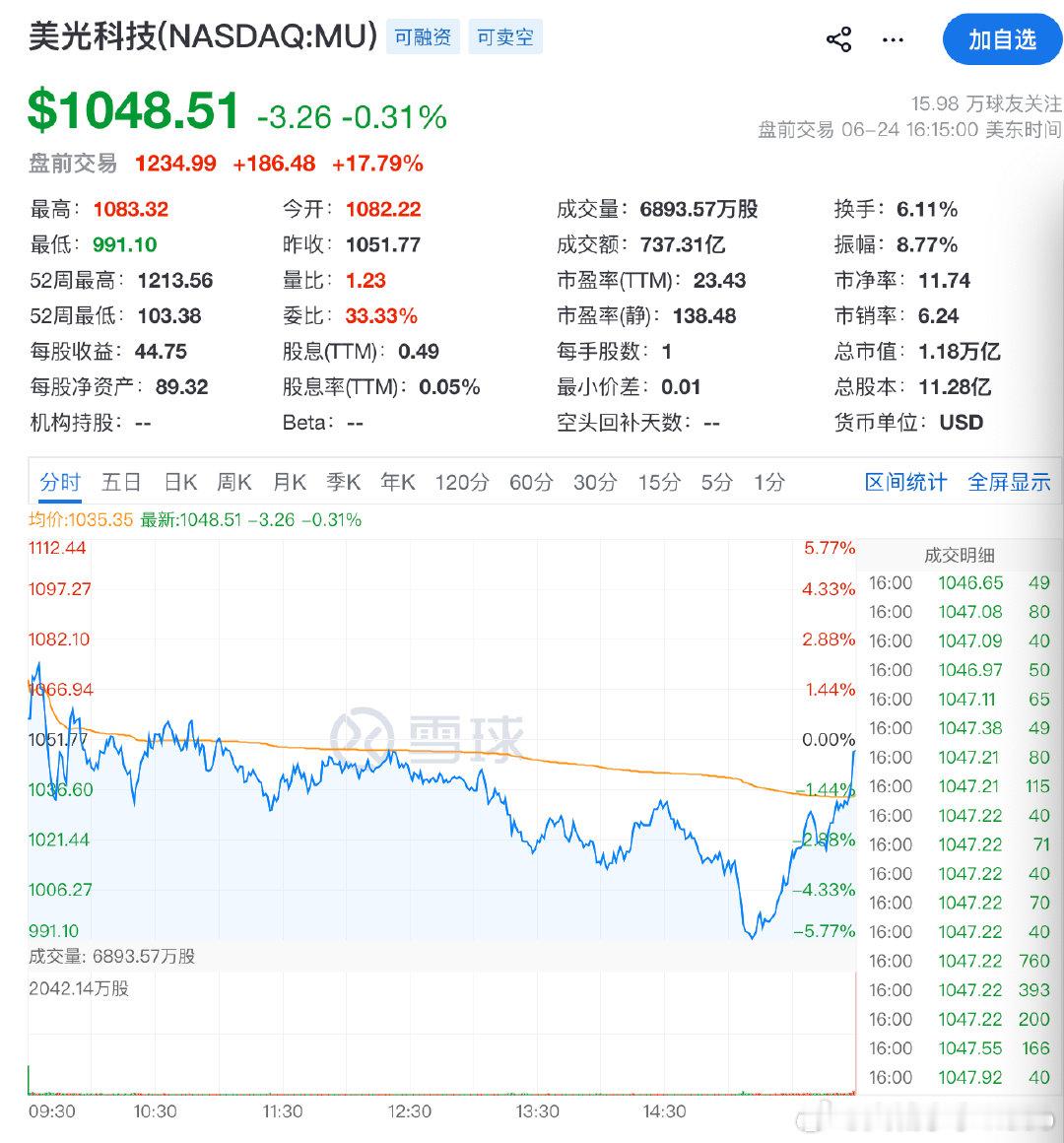Switch to the 月K chart tab

pos(289,482)
